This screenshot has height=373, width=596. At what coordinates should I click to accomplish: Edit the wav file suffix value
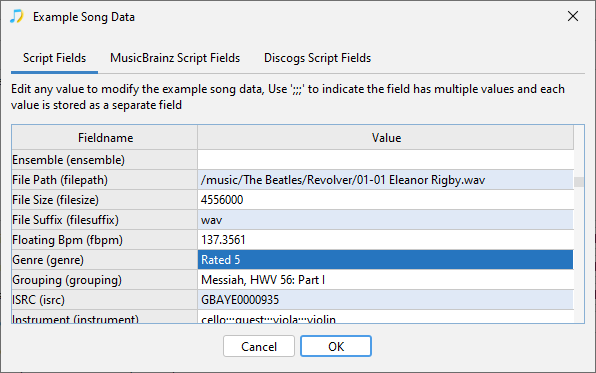386,220
